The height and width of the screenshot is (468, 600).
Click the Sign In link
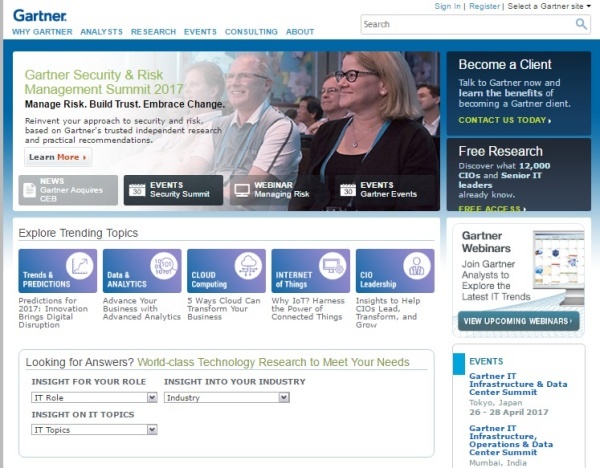click(447, 6)
